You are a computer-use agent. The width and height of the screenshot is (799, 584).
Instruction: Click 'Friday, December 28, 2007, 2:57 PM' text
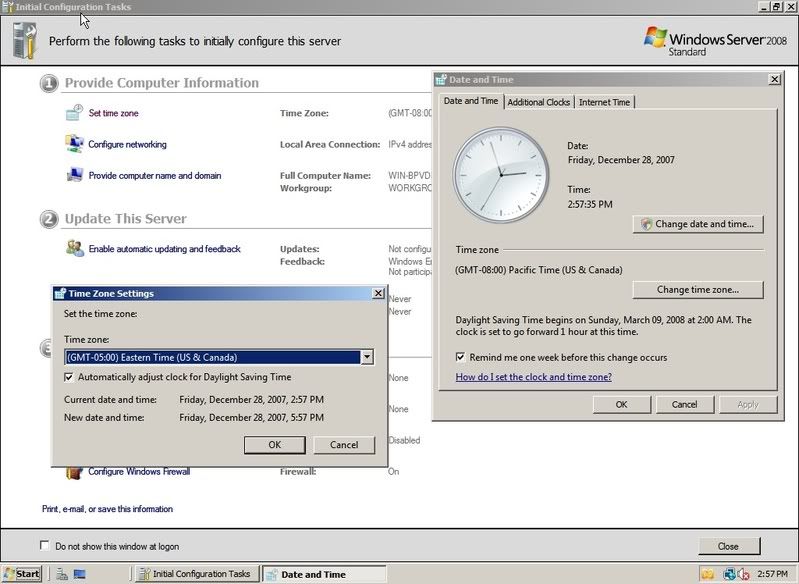pos(252,400)
